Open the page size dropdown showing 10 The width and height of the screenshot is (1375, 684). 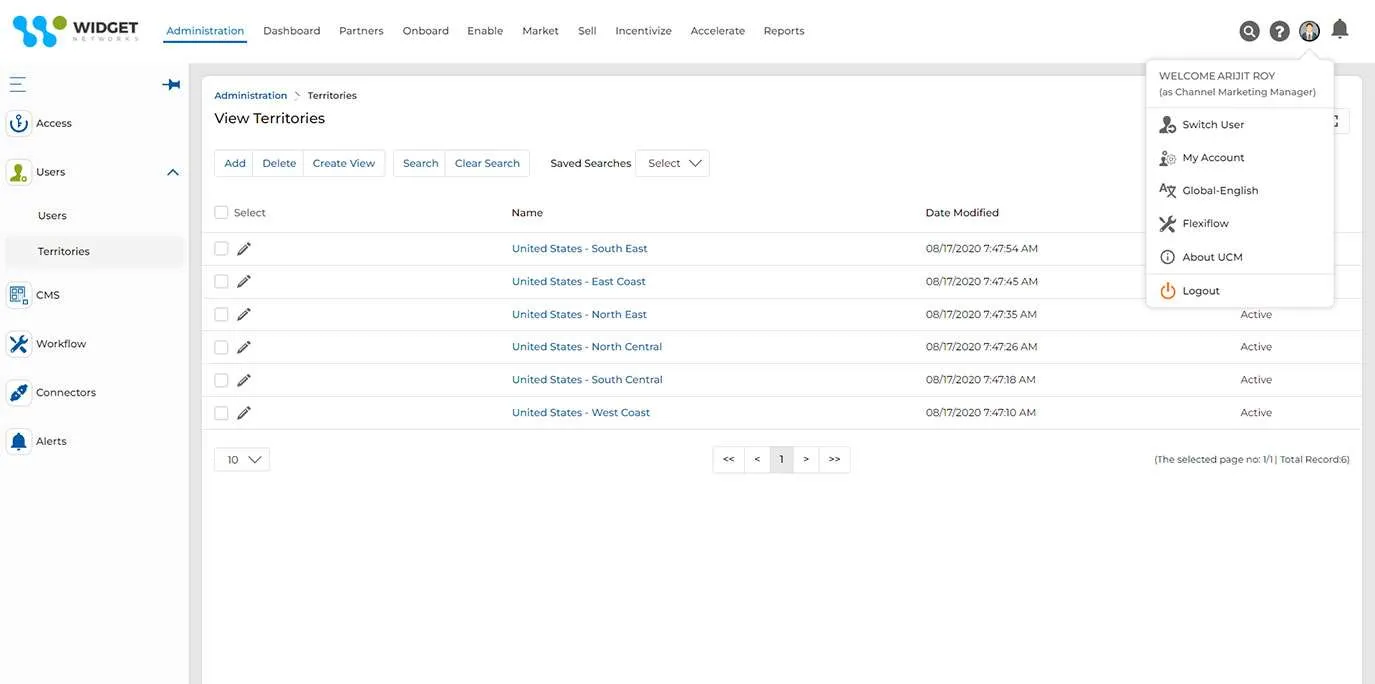[242, 460]
